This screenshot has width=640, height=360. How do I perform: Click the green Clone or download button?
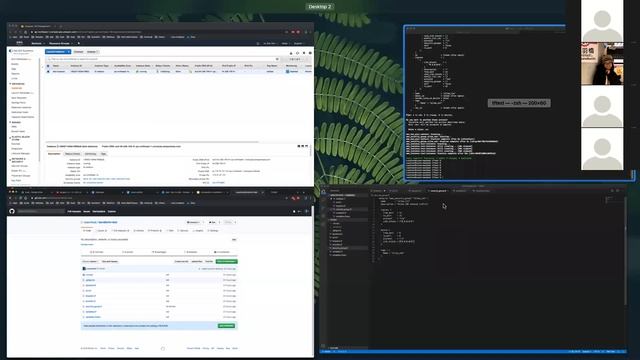click(227, 262)
